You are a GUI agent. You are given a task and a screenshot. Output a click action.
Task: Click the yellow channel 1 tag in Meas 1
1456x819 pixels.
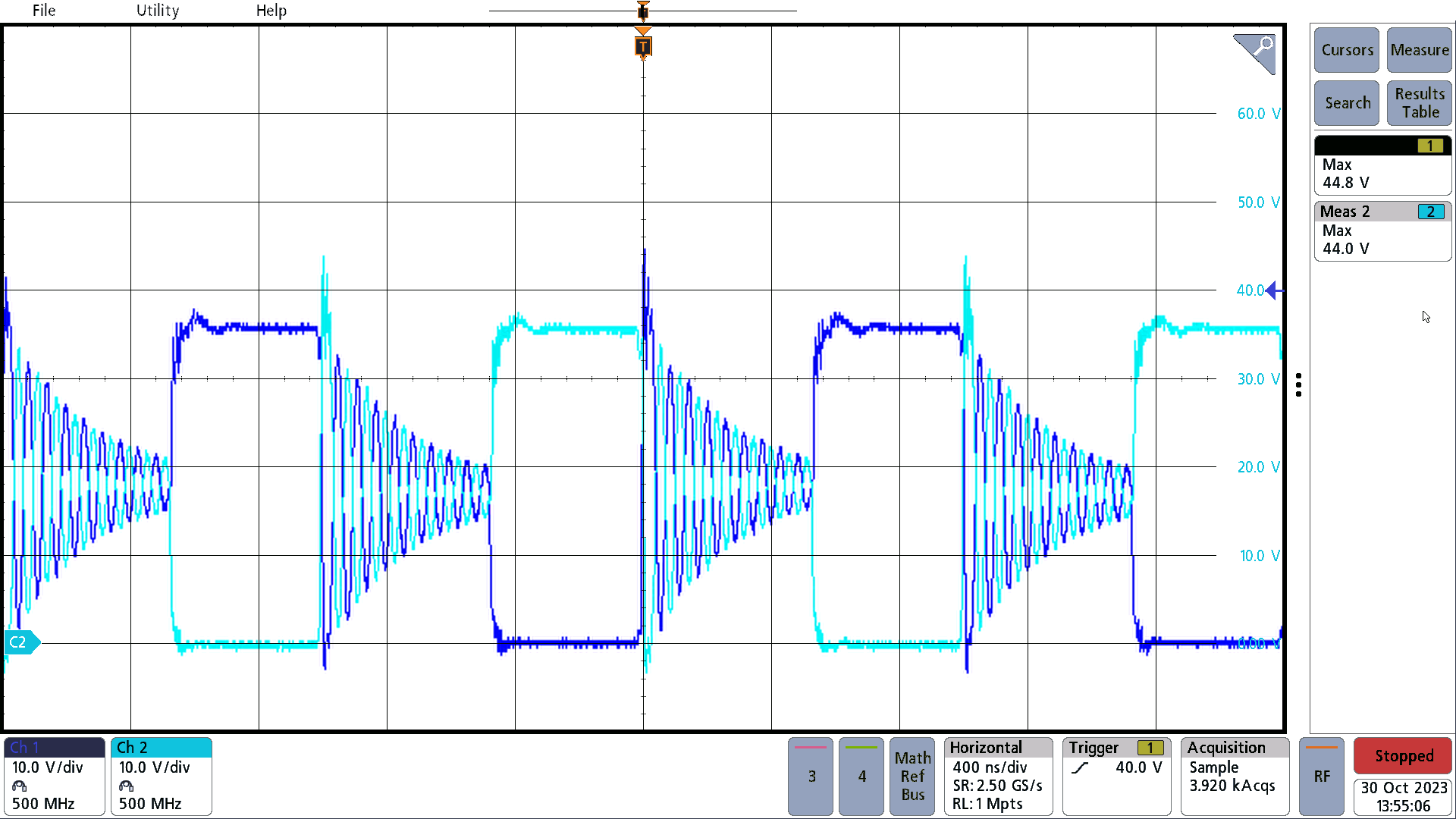1430,146
